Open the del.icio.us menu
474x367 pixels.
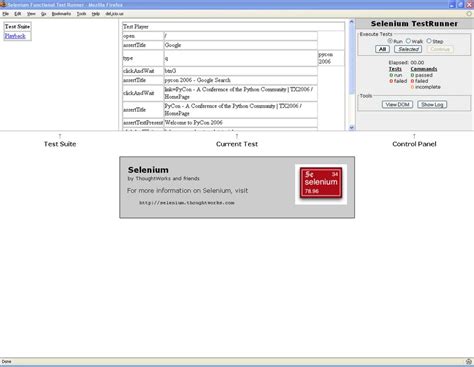[x=114, y=14]
